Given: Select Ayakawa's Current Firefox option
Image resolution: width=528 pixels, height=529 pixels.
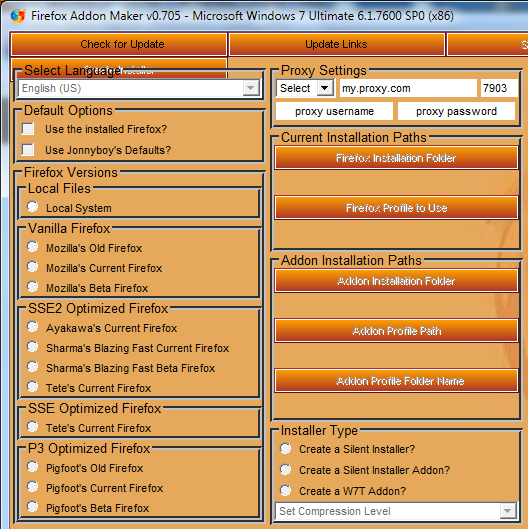Looking at the screenshot, I should coord(32,327).
